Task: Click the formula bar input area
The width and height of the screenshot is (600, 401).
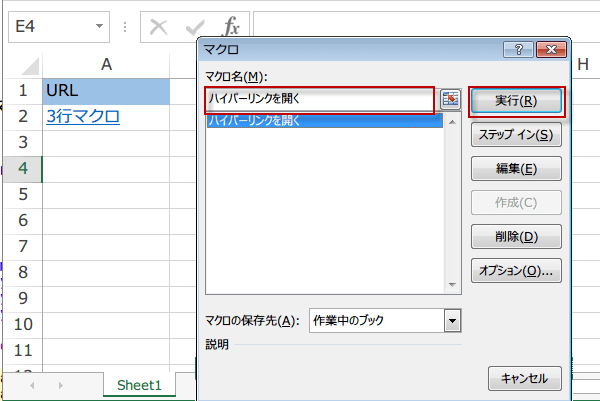Action: [426, 24]
